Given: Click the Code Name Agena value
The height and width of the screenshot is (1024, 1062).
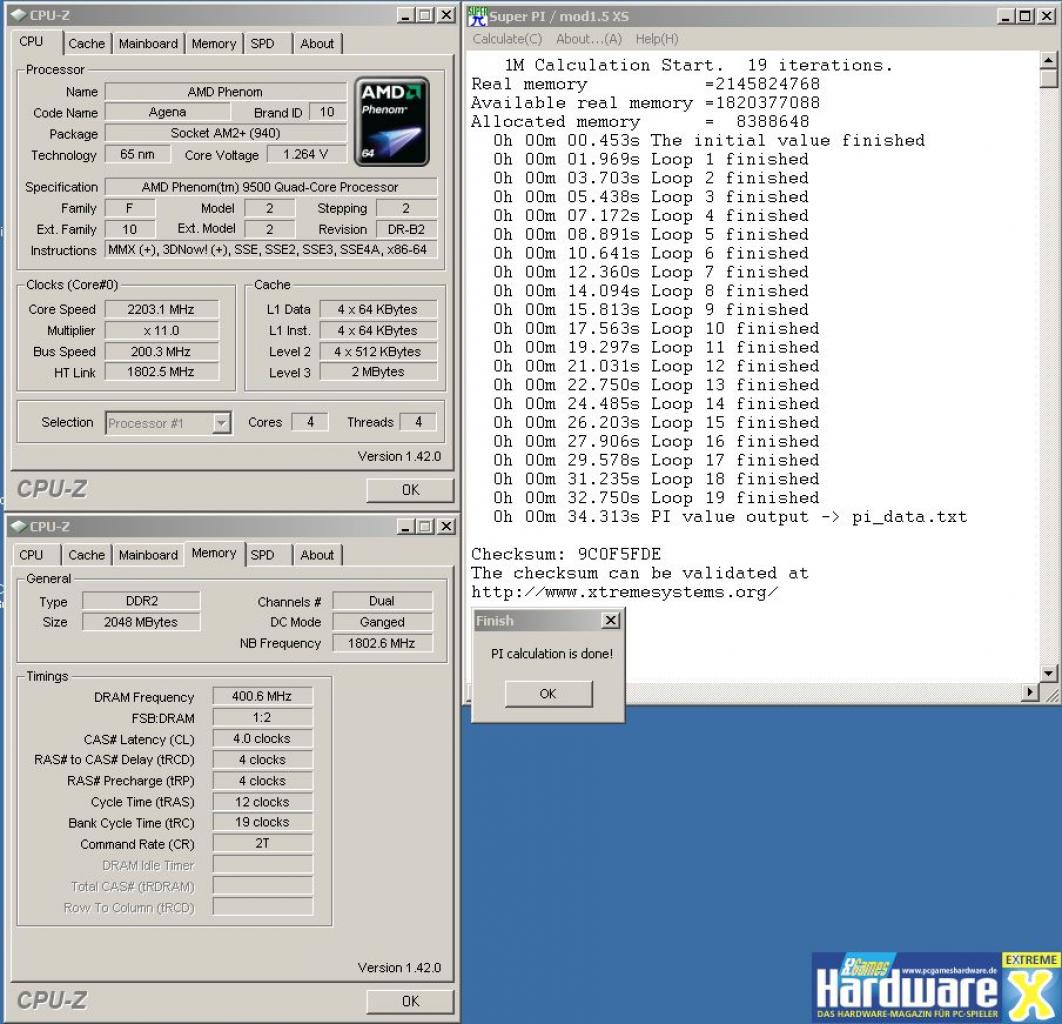Looking at the screenshot, I should (167, 112).
